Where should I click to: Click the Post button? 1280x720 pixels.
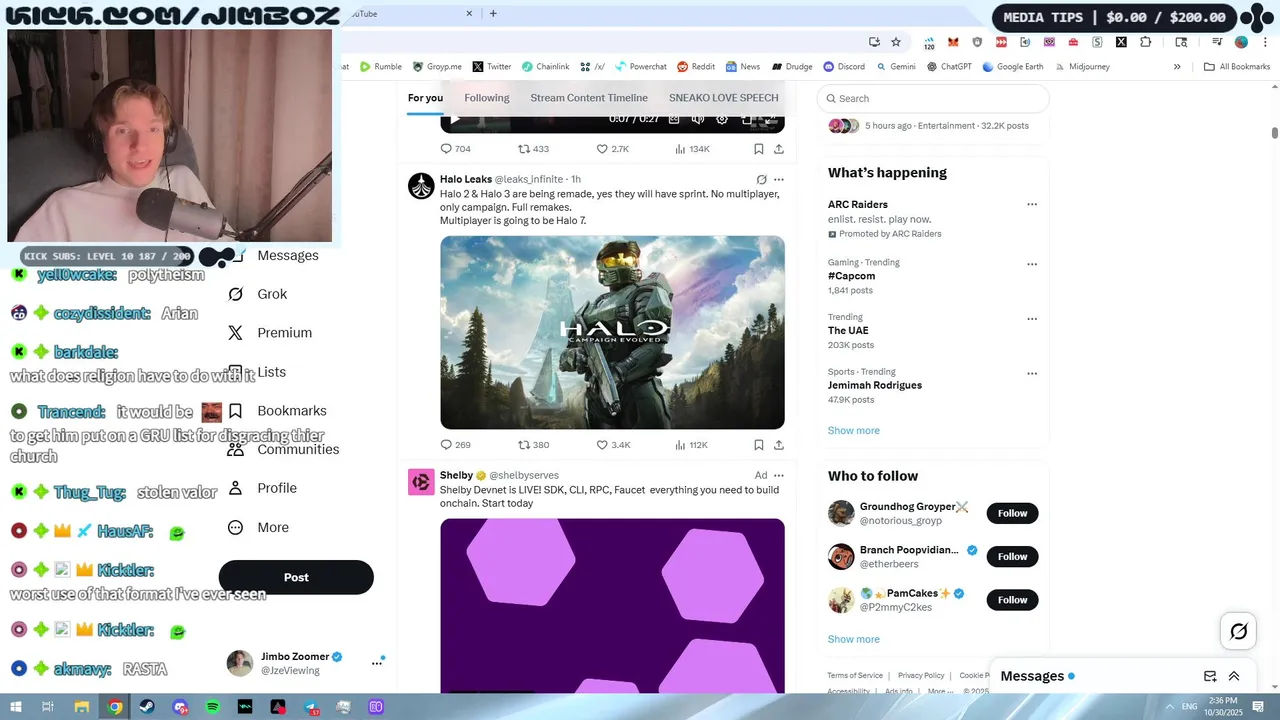pyautogui.click(x=296, y=577)
